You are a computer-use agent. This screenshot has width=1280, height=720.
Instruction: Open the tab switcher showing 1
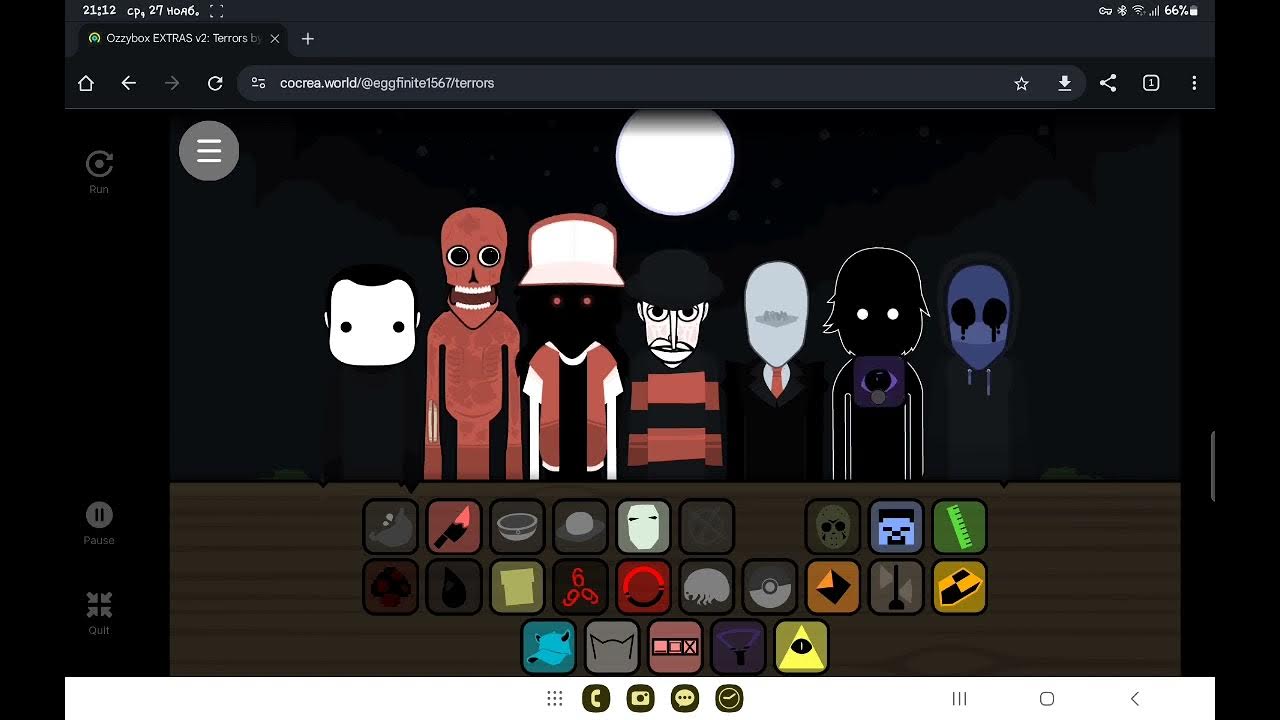click(x=1151, y=83)
